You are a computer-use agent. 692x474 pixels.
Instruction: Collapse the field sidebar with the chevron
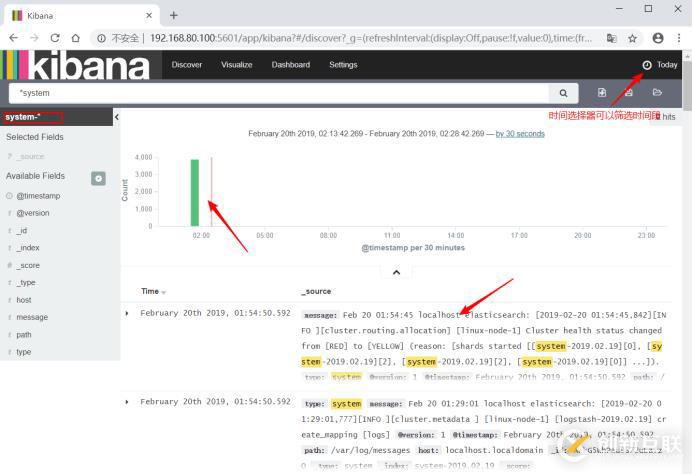117,117
